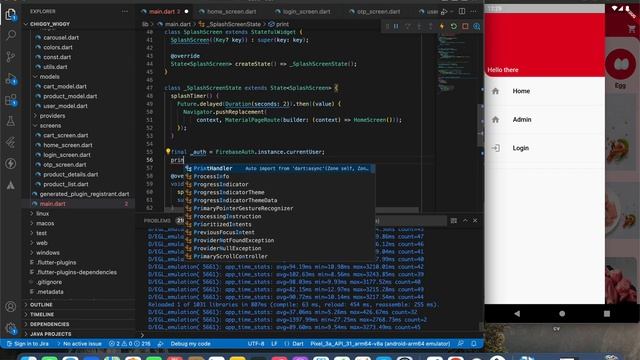
Task: Stop the debug session
Action: (x=465, y=27)
